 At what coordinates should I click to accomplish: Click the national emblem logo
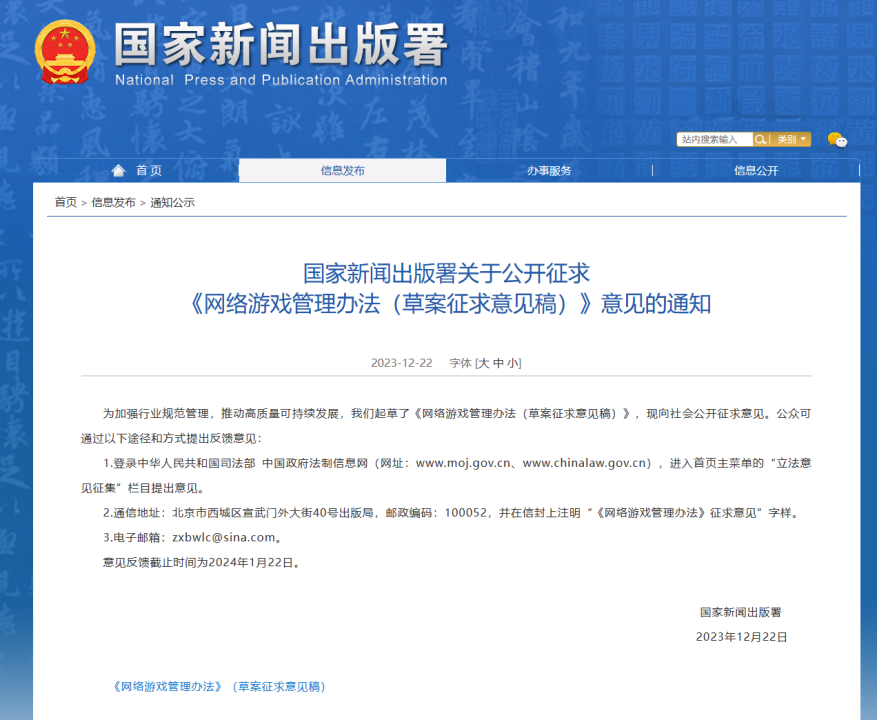(x=65, y=52)
